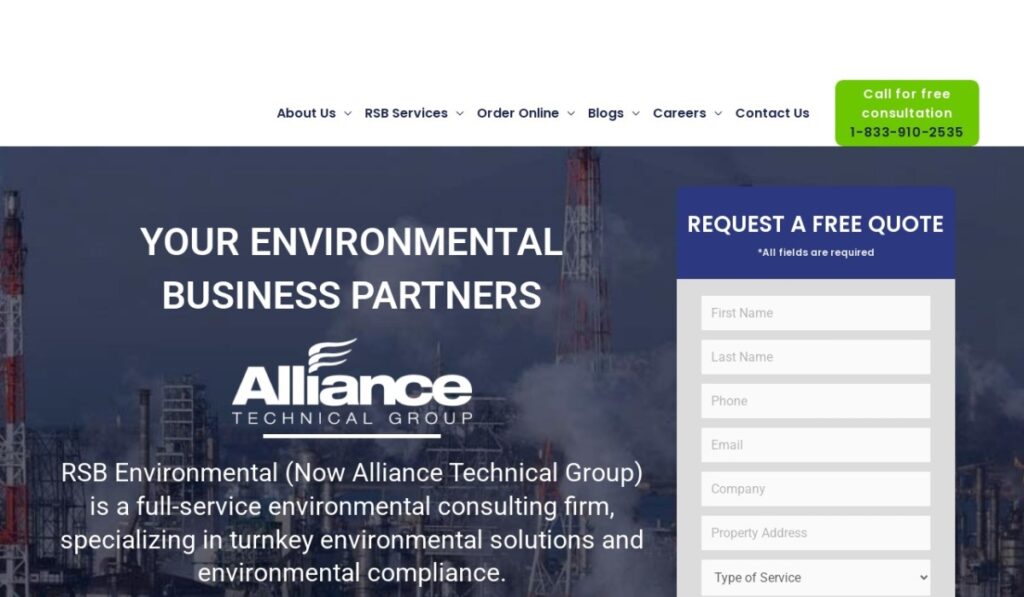The image size is (1024, 597).
Task: Click into the Email field
Action: (x=816, y=445)
